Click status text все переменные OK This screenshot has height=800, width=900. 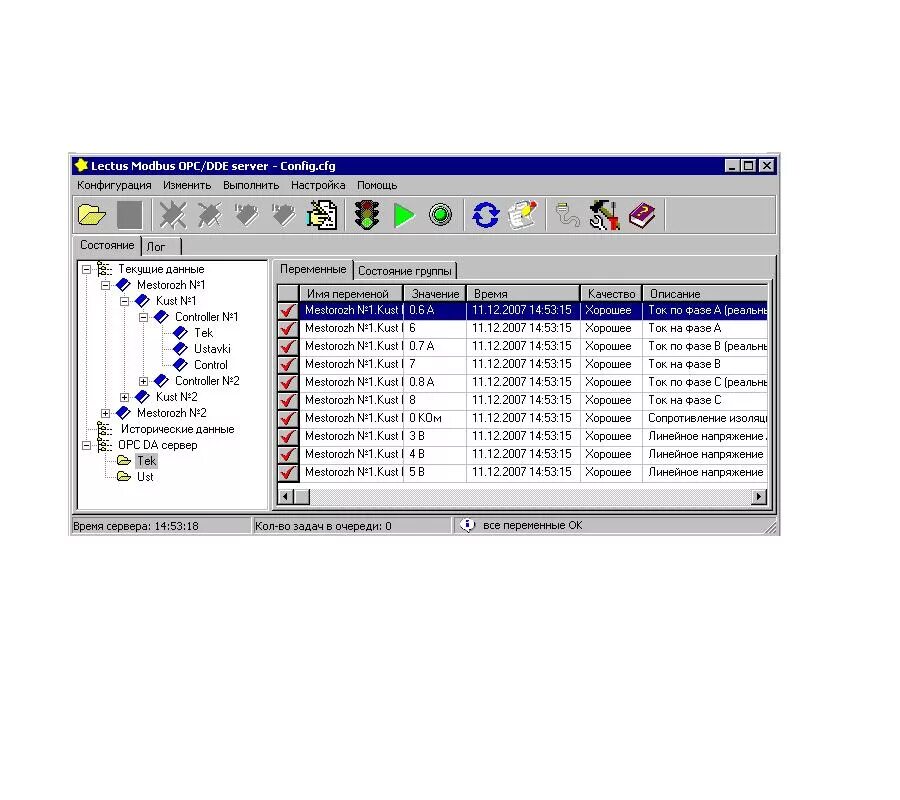(x=532, y=525)
